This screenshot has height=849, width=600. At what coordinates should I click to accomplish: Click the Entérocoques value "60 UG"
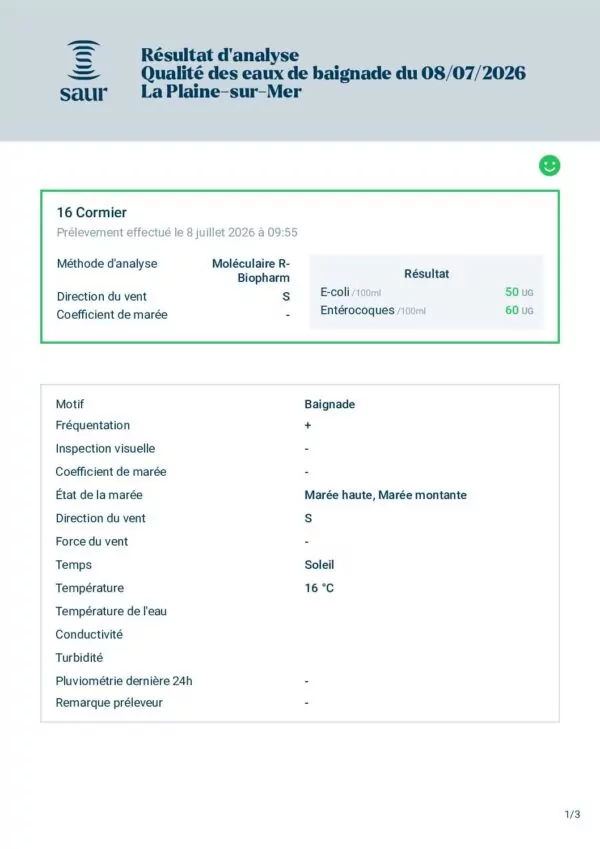click(x=519, y=310)
